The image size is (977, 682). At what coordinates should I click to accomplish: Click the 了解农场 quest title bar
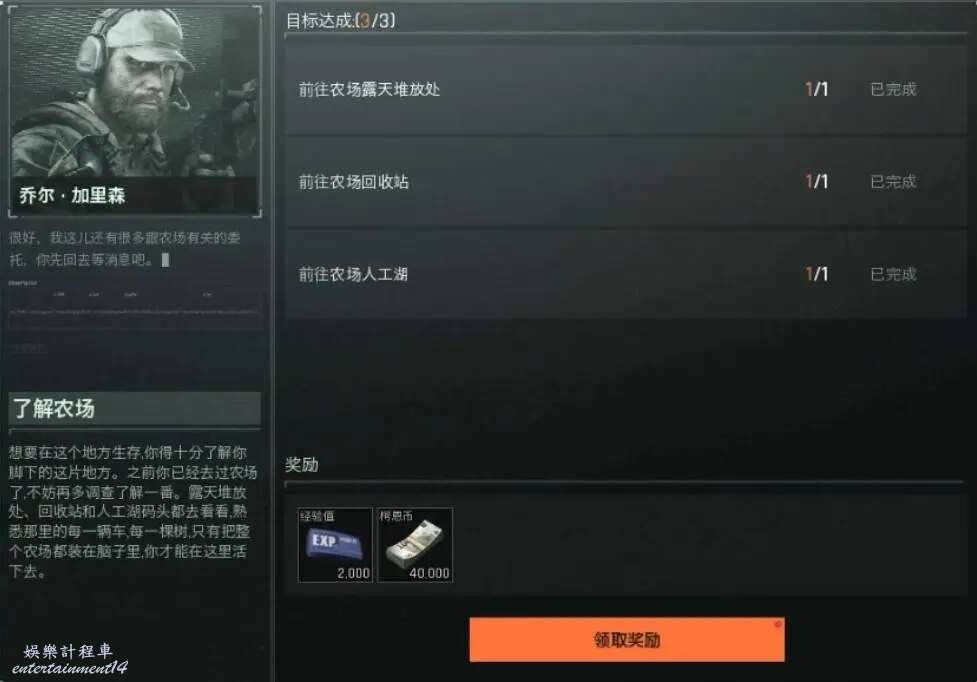[135, 409]
